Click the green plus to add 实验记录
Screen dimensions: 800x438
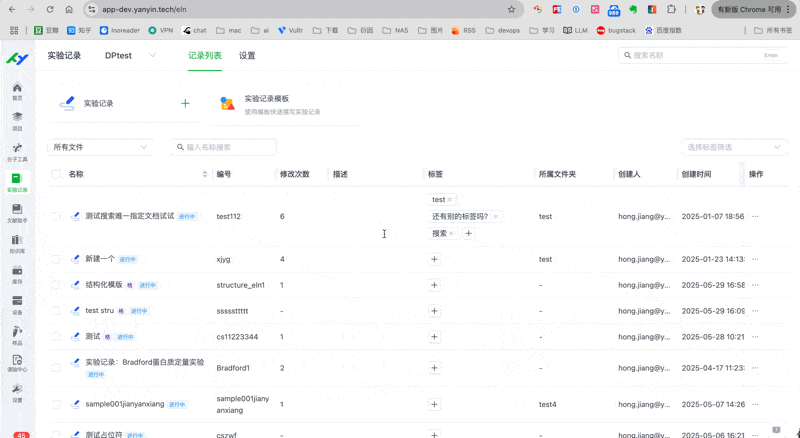pyautogui.click(x=185, y=104)
